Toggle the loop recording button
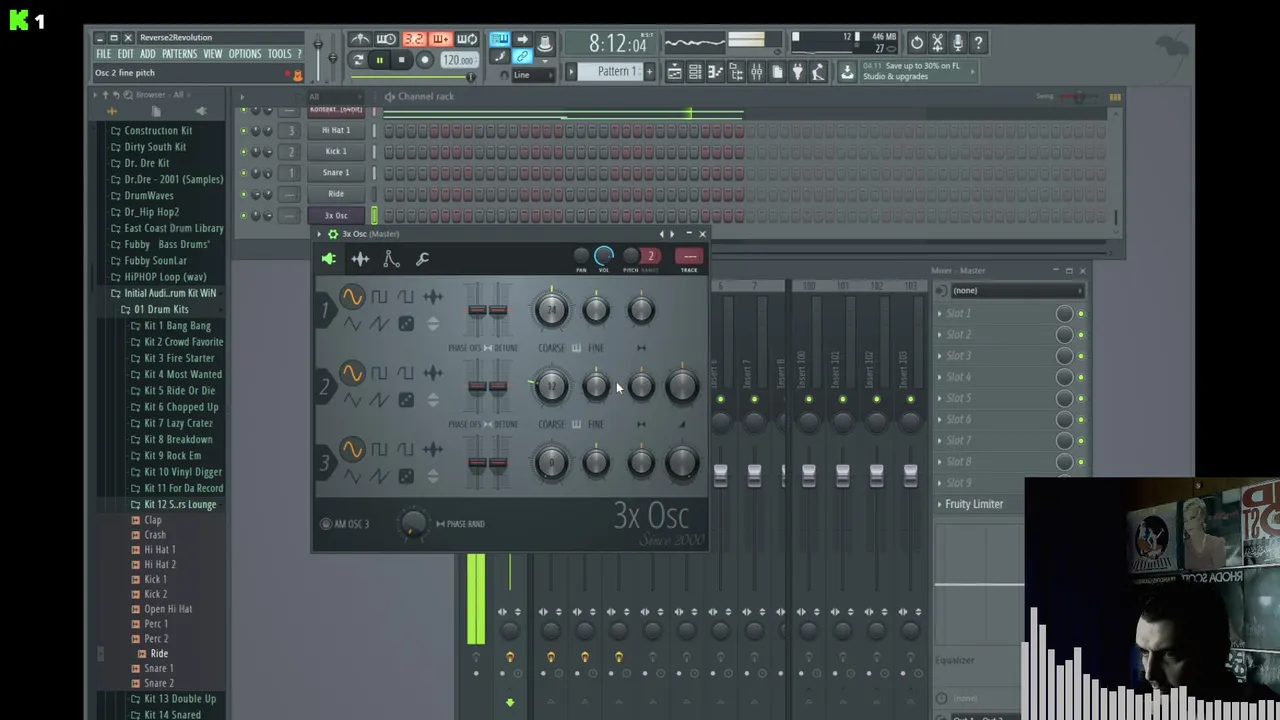 [467, 39]
